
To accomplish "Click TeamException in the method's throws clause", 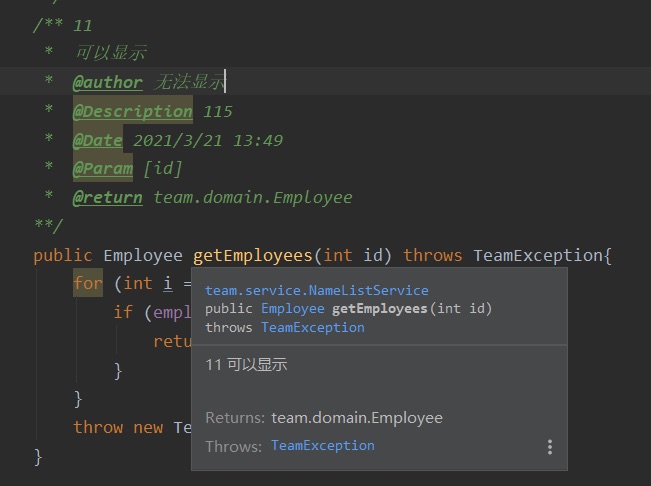I will (x=537, y=255).
